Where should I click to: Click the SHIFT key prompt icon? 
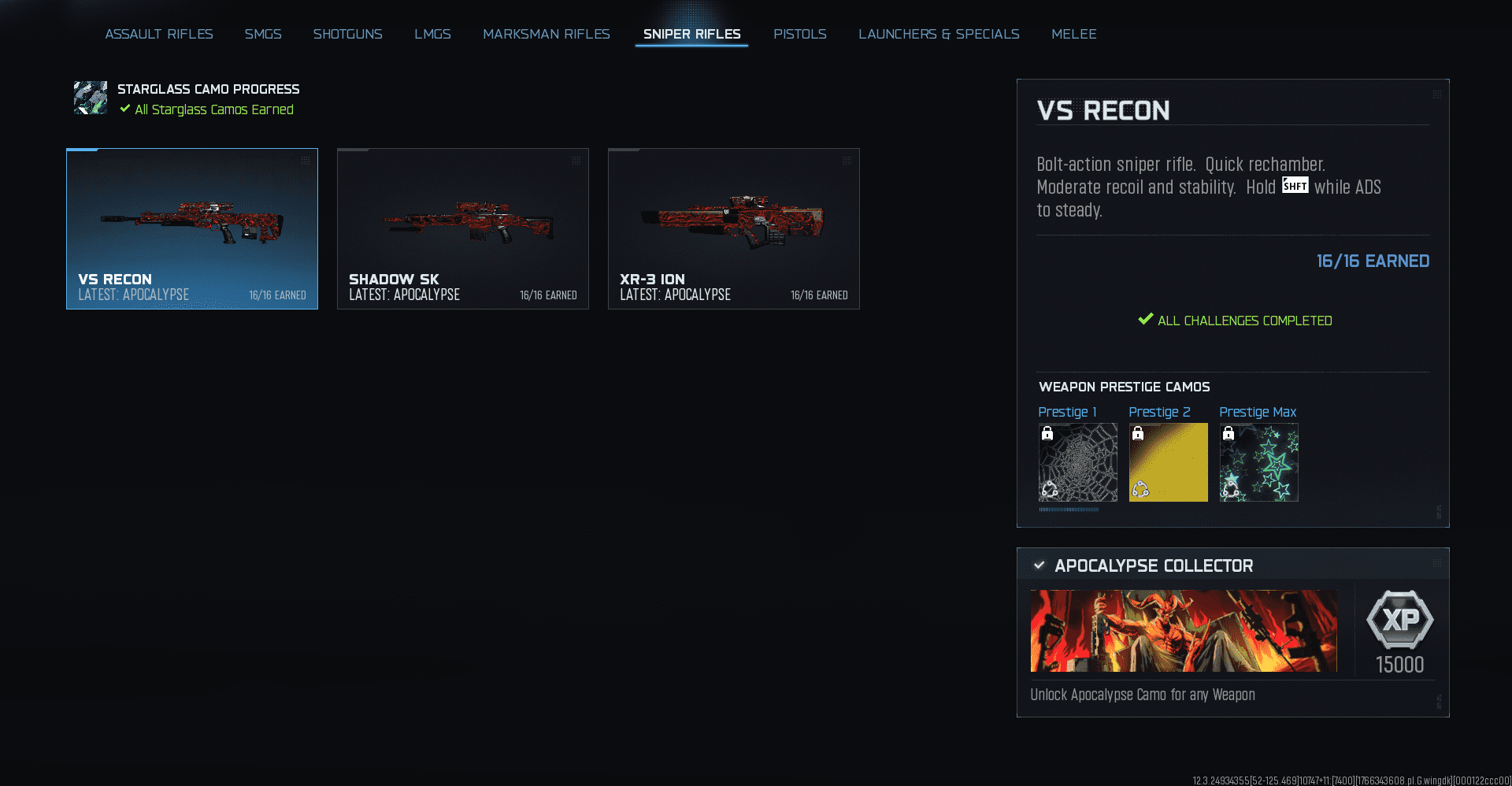[1295, 186]
